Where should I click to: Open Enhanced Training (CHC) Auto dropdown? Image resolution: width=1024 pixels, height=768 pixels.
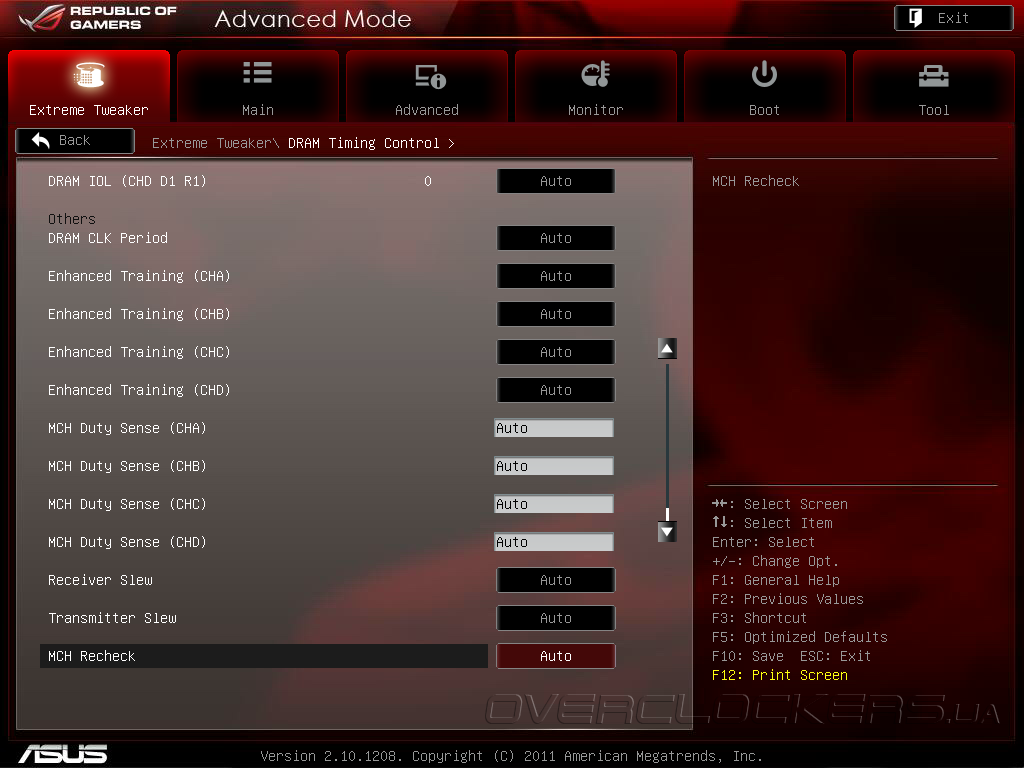click(556, 351)
